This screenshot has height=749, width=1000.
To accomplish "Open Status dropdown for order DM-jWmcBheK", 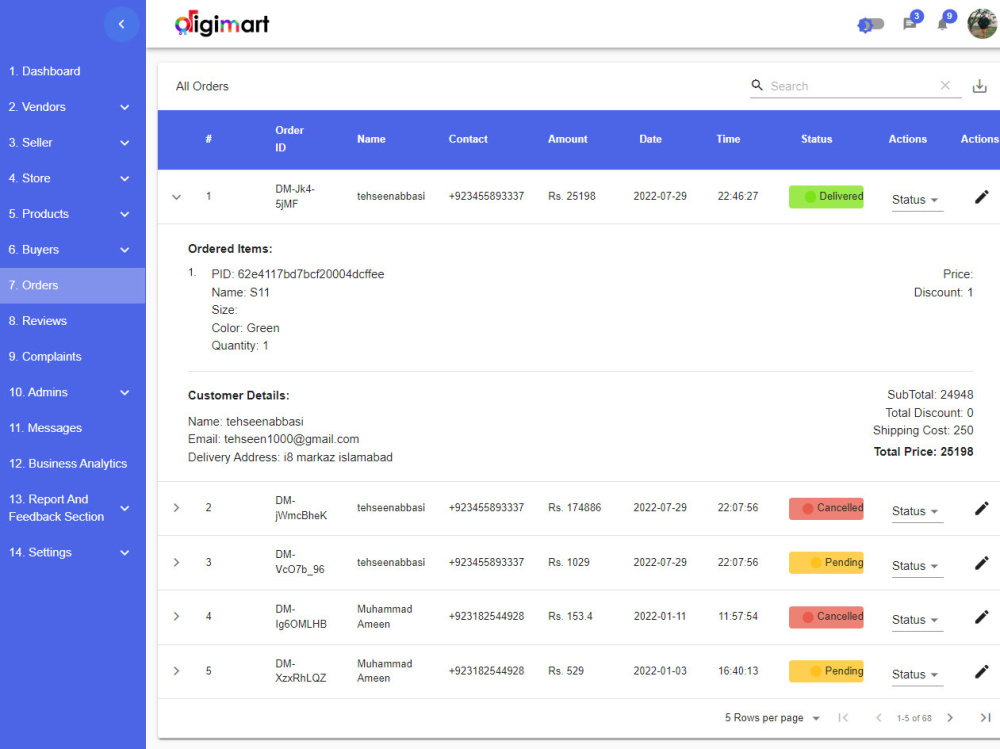I will pyautogui.click(x=916, y=511).
